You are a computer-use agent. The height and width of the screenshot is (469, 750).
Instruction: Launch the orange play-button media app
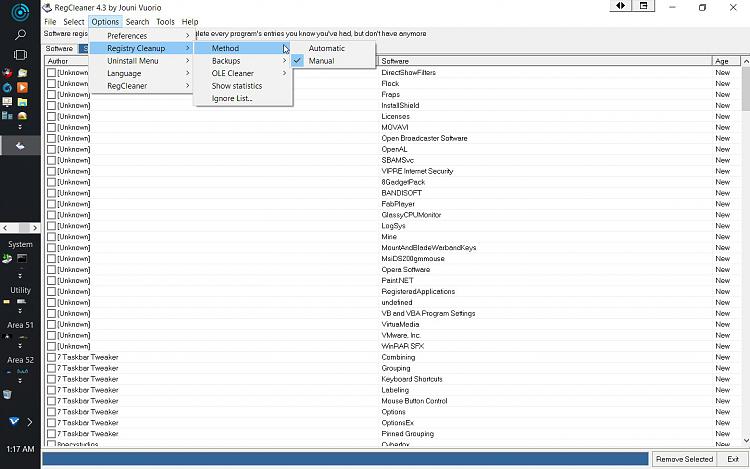22,87
